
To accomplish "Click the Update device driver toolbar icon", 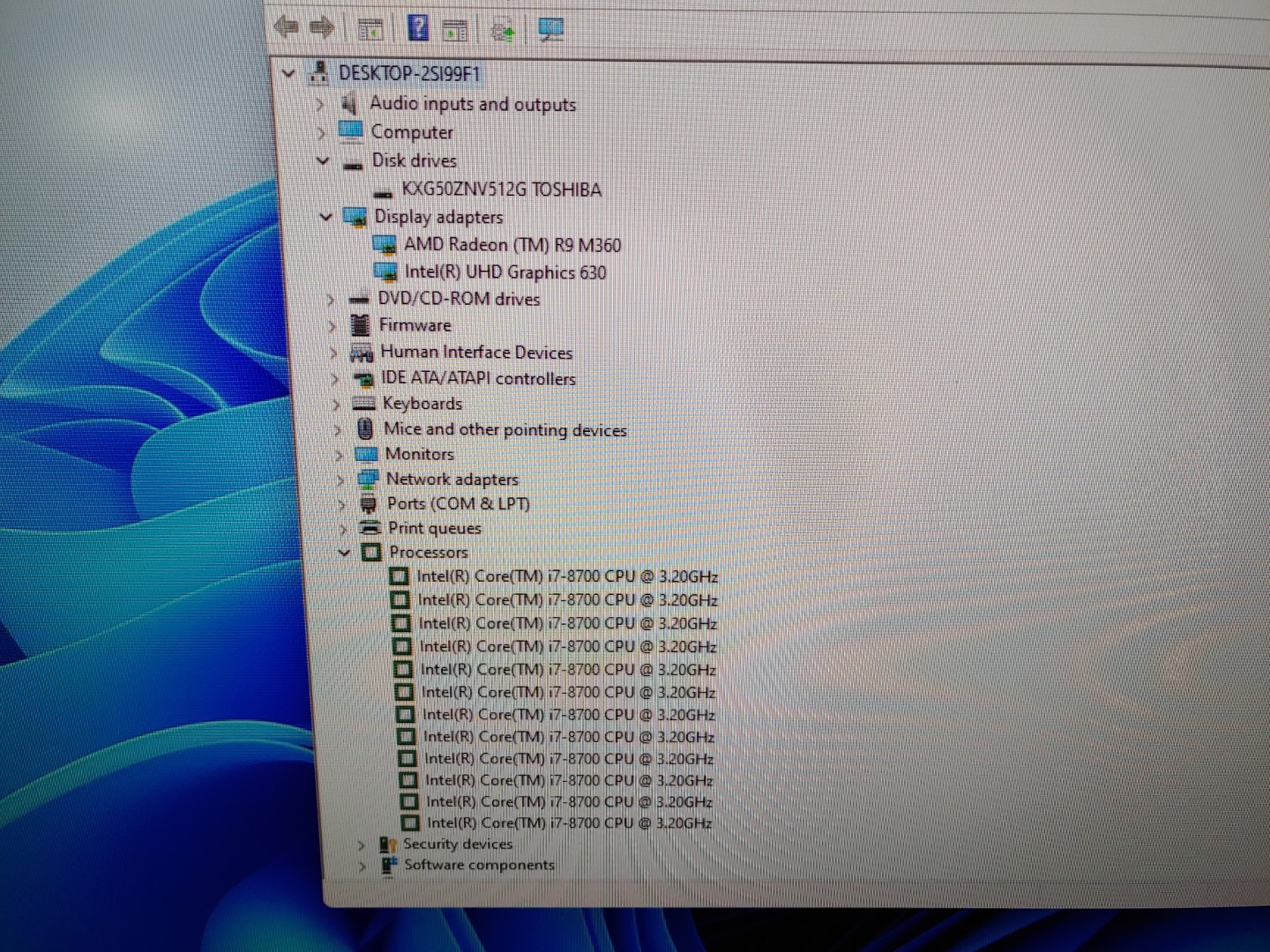I will (x=504, y=31).
